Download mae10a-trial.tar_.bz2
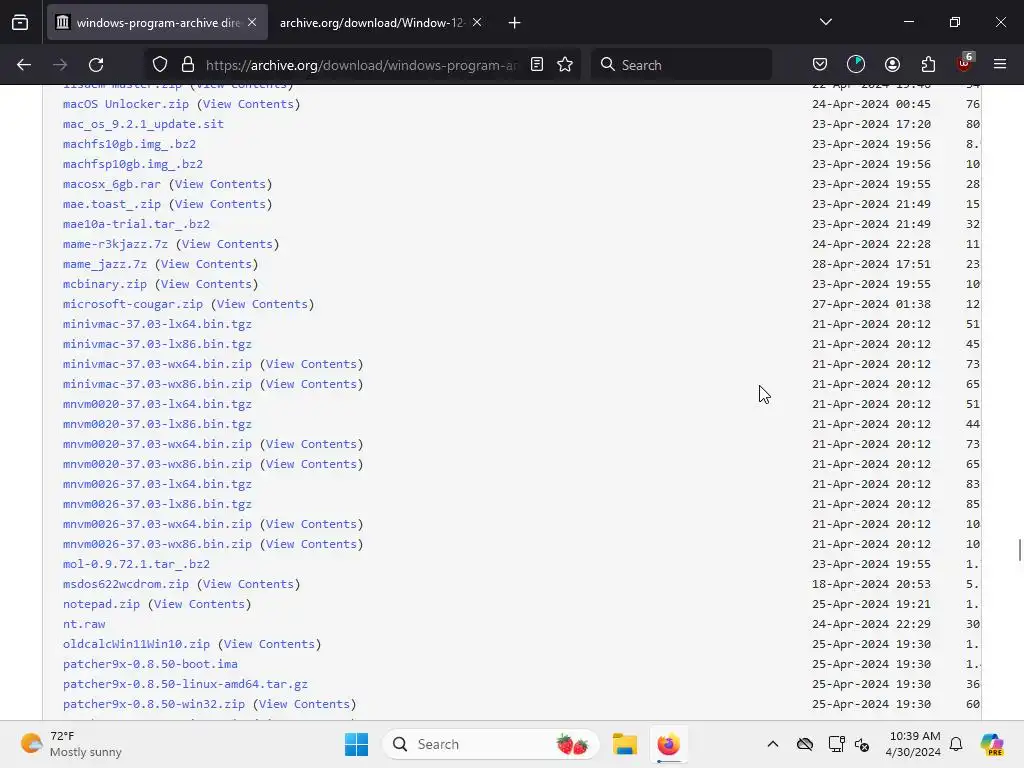 coord(136,224)
